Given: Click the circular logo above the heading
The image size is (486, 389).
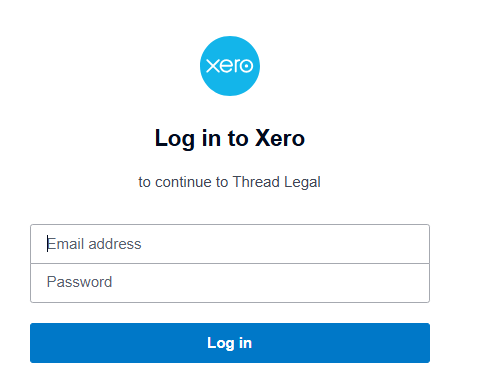Looking at the screenshot, I should (x=230, y=66).
